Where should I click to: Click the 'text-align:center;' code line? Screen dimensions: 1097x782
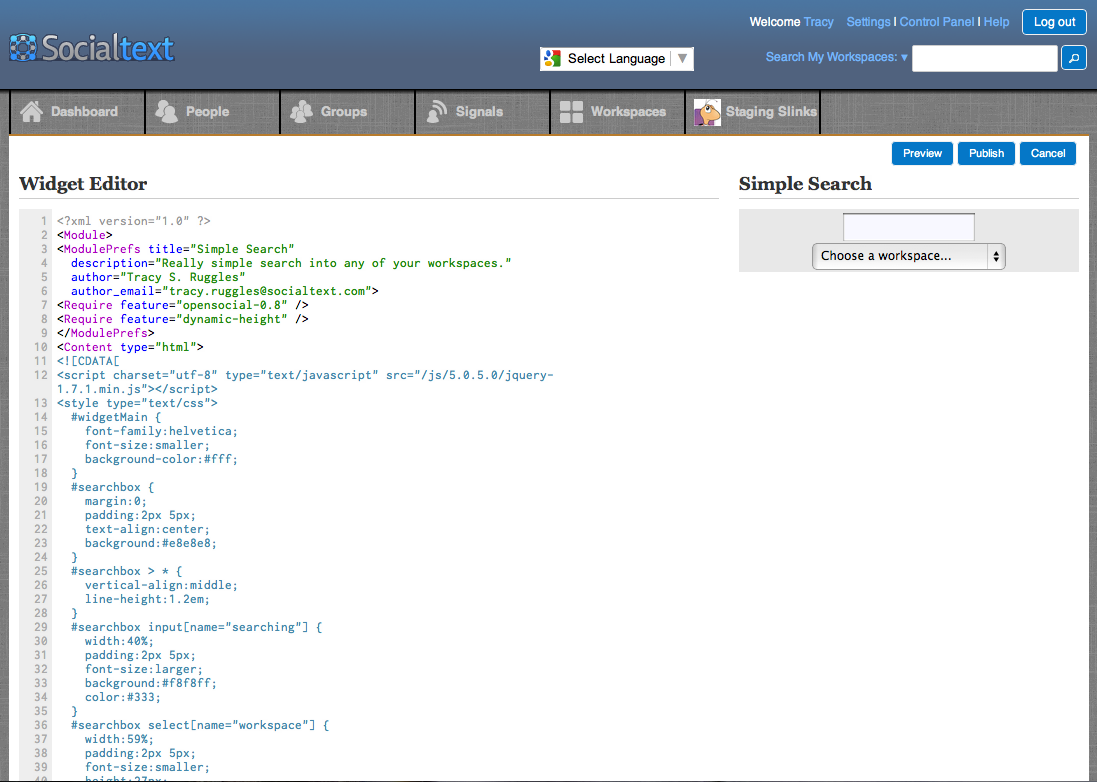click(147, 529)
